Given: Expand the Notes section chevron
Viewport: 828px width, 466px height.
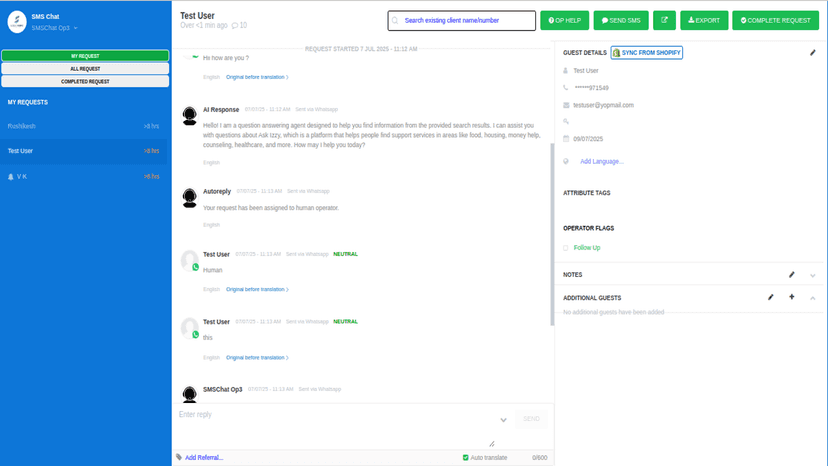Looking at the screenshot, I should pos(813,275).
